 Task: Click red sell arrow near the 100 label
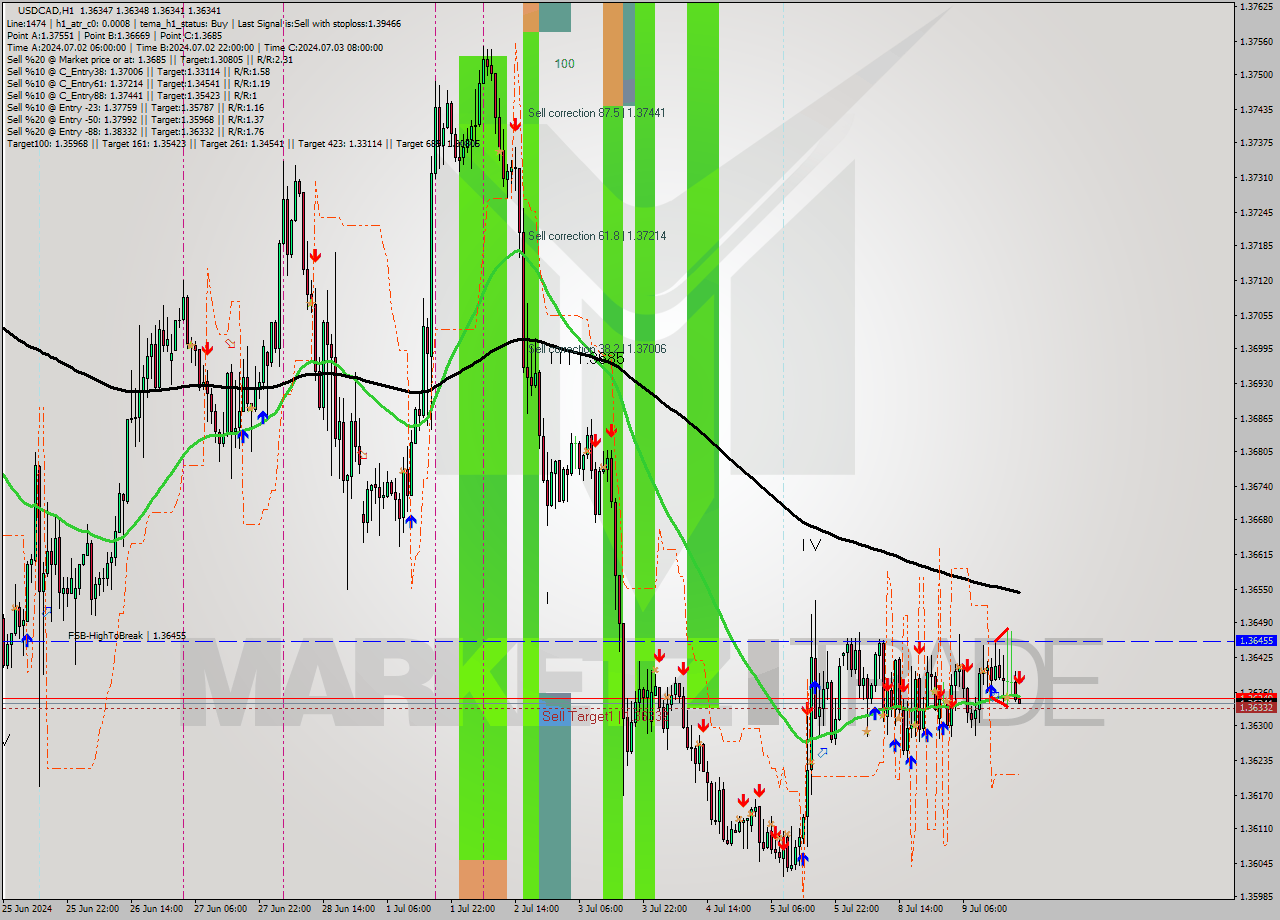515,124
